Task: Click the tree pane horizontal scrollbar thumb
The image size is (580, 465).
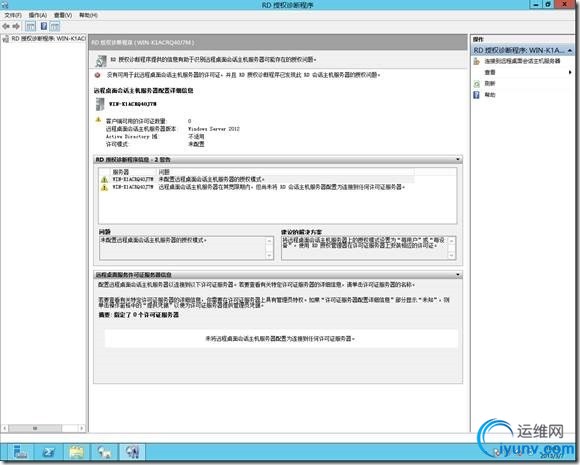Action: click(35, 428)
